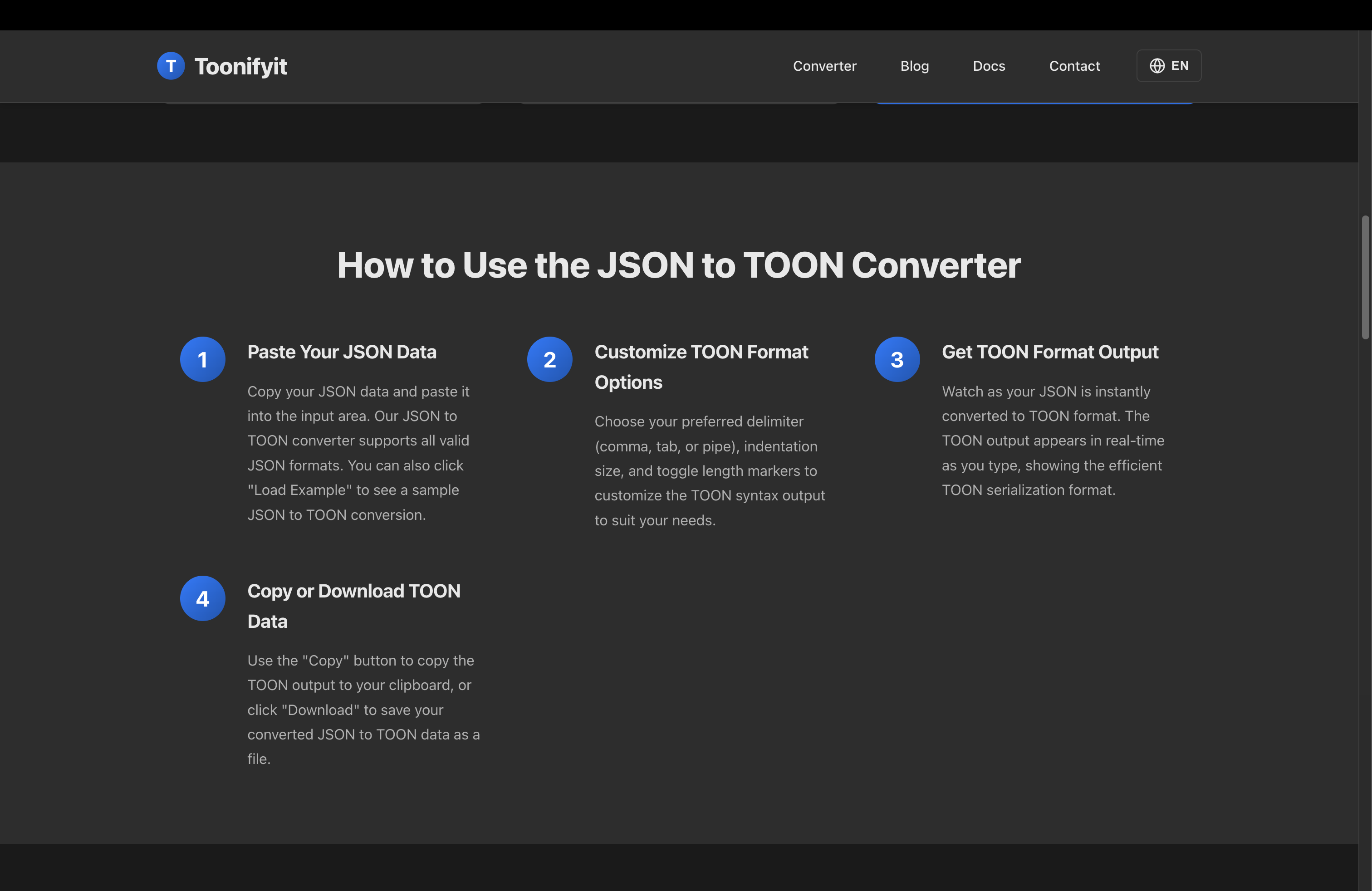
Task: Click the Toonifyit brand name
Action: tap(241, 66)
